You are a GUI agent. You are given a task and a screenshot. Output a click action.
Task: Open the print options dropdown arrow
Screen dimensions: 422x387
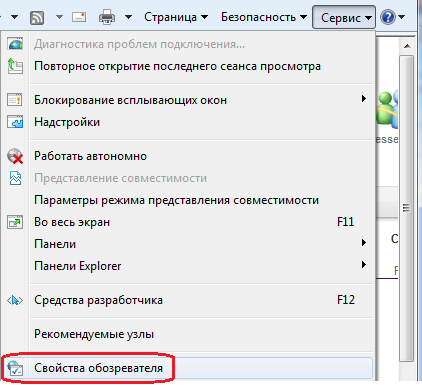pos(128,17)
